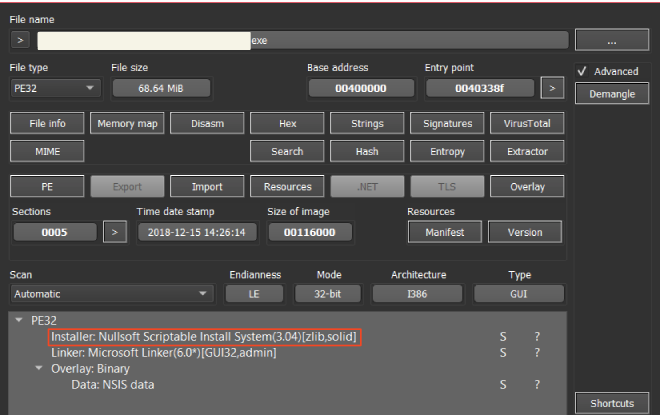Click the browse ellipsis button
660x415 pixels.
point(612,41)
